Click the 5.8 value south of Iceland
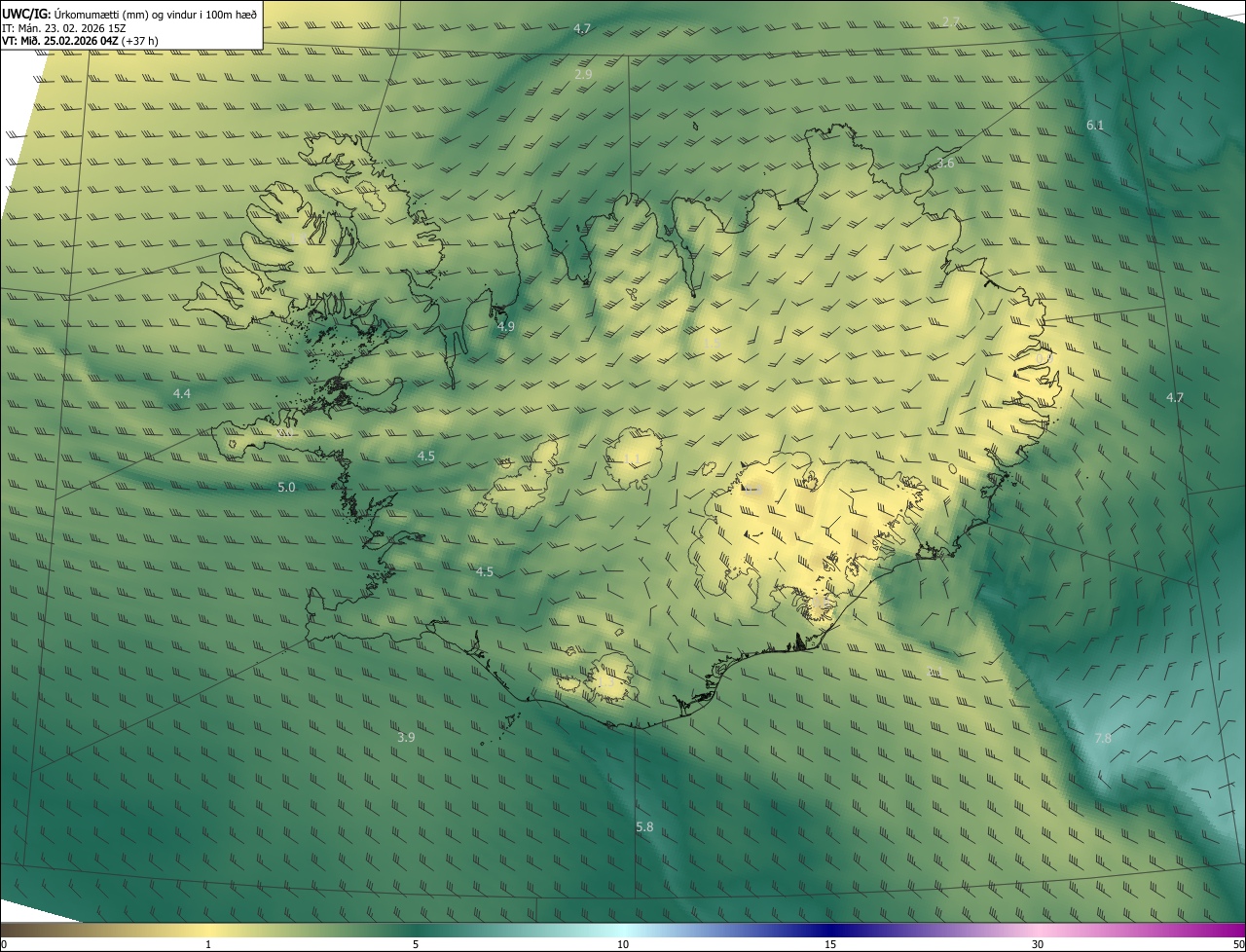1246x952 pixels. tap(644, 826)
